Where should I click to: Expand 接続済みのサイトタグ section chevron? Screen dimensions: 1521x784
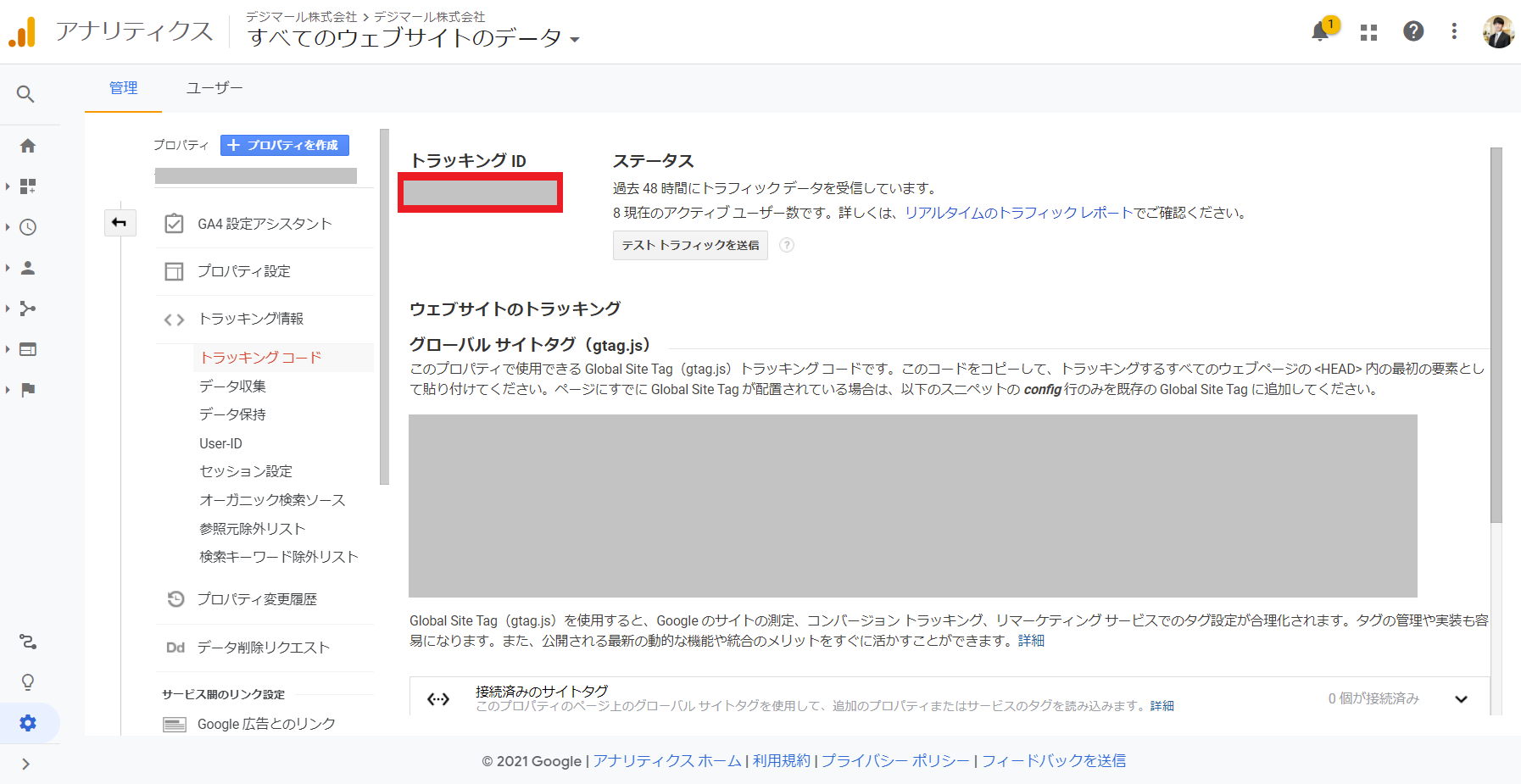tap(1462, 699)
